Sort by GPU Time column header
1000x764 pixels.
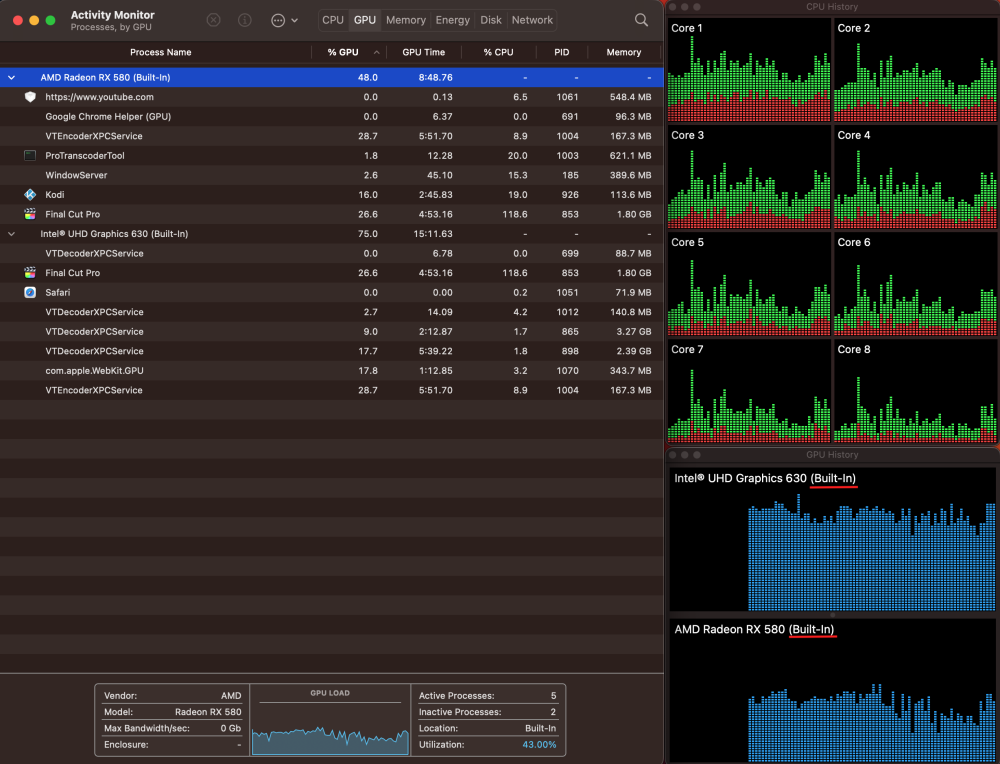[x=423, y=52]
